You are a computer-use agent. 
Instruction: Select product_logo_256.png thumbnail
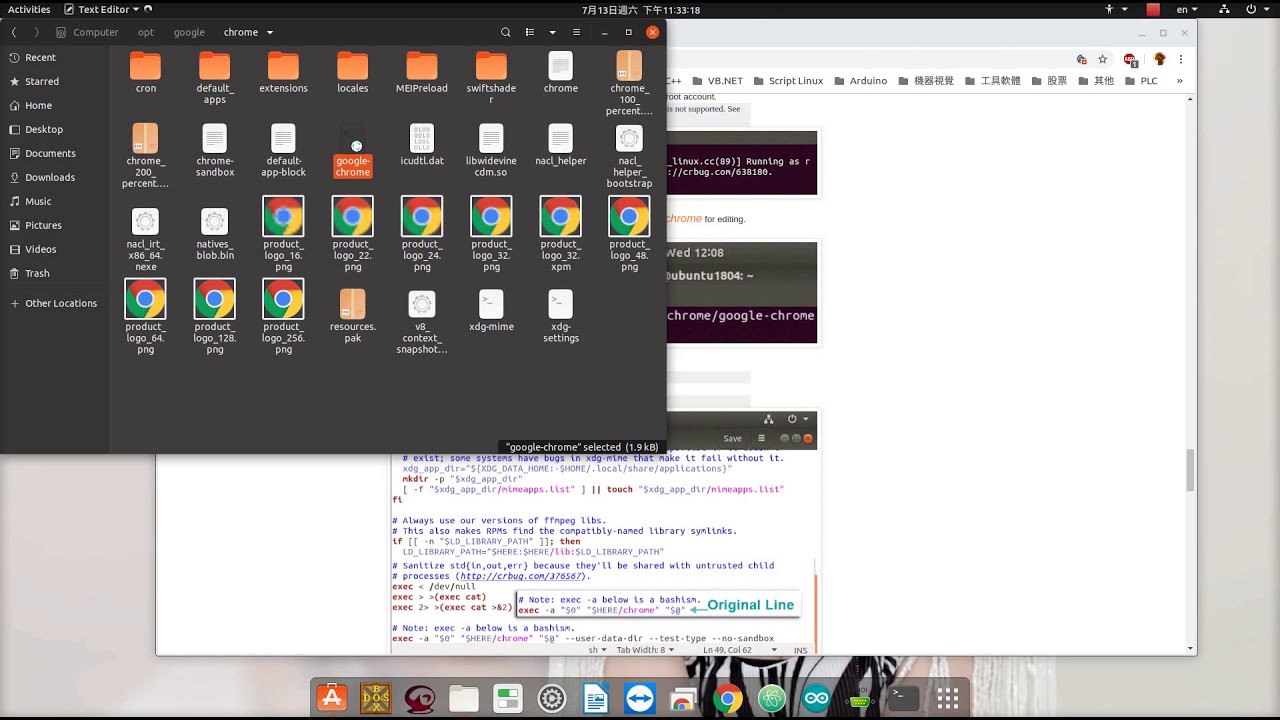tap(284, 316)
